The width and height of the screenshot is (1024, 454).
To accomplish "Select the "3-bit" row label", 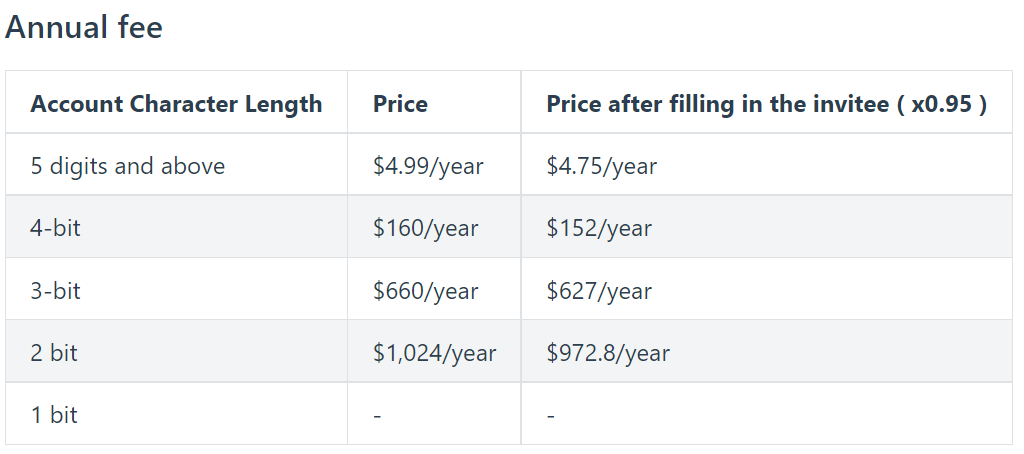I will pos(56,291).
